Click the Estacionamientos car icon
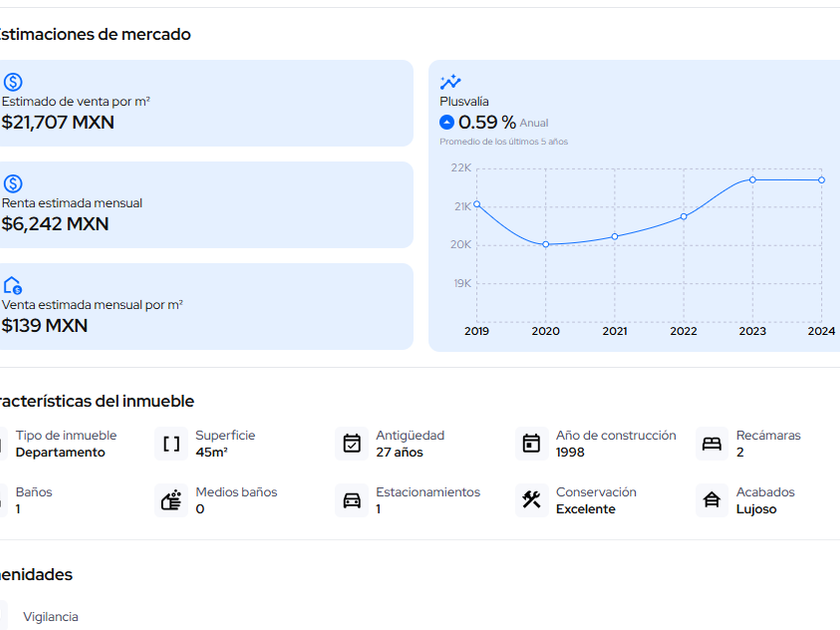The width and height of the screenshot is (840, 630). pos(352,500)
